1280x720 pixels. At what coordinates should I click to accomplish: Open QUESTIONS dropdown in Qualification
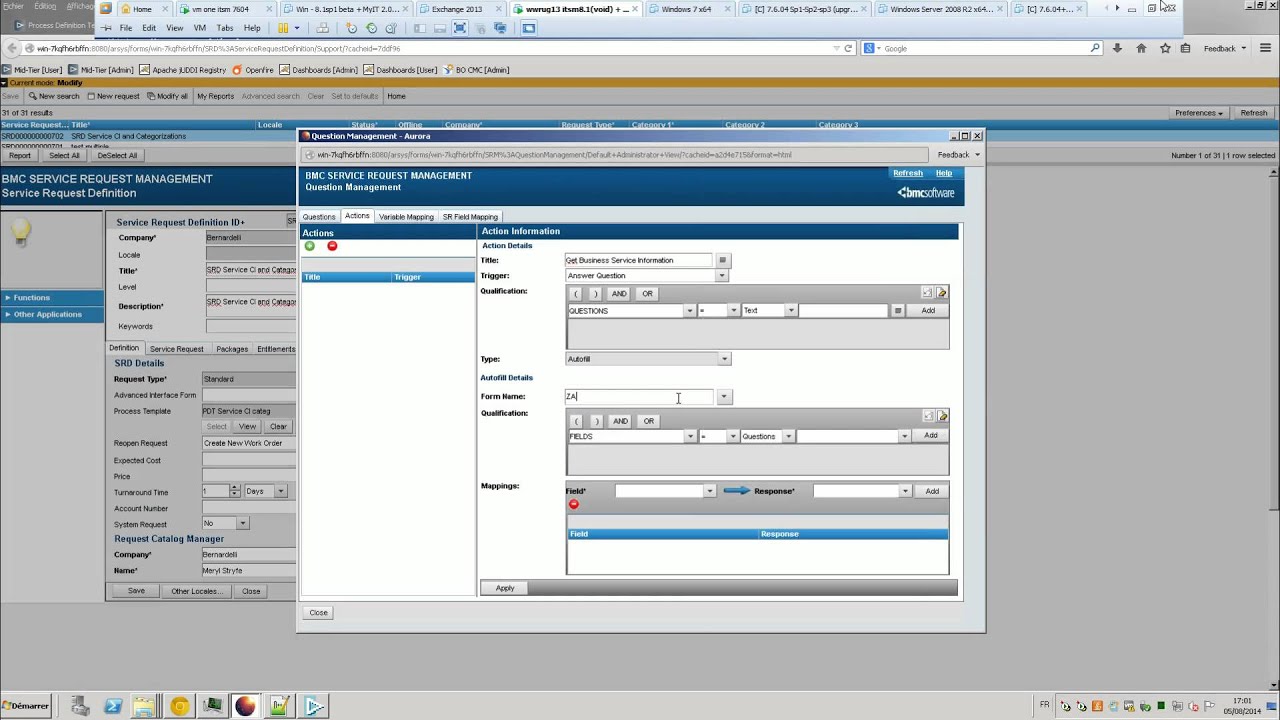(689, 311)
